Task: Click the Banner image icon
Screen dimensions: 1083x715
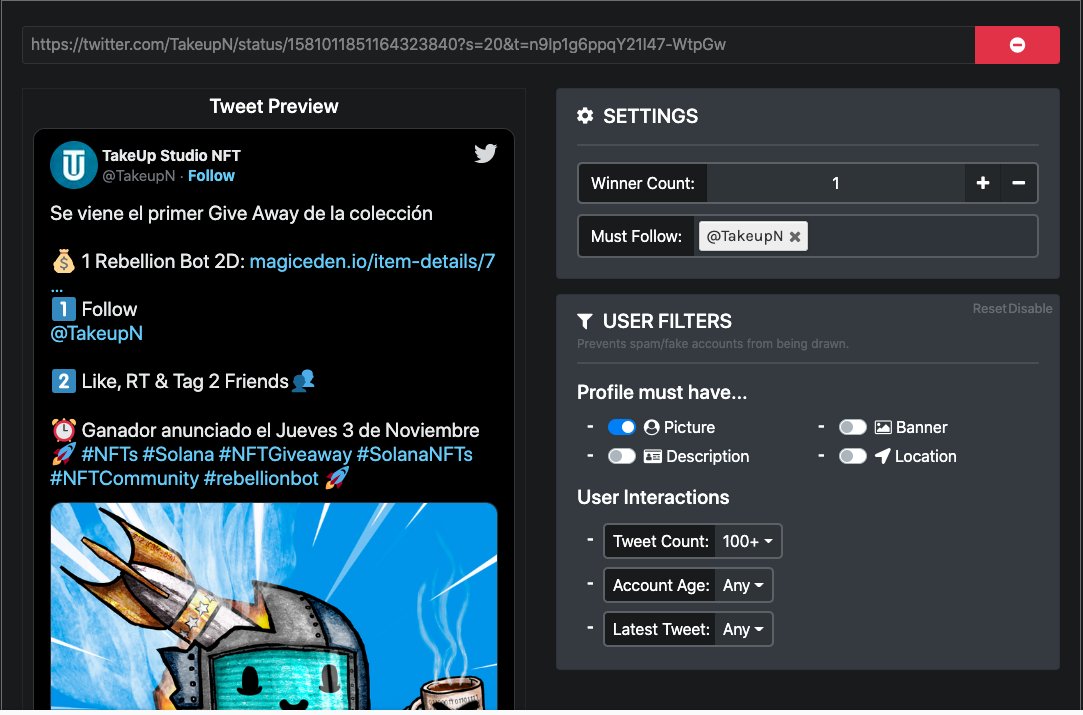Action: point(883,428)
